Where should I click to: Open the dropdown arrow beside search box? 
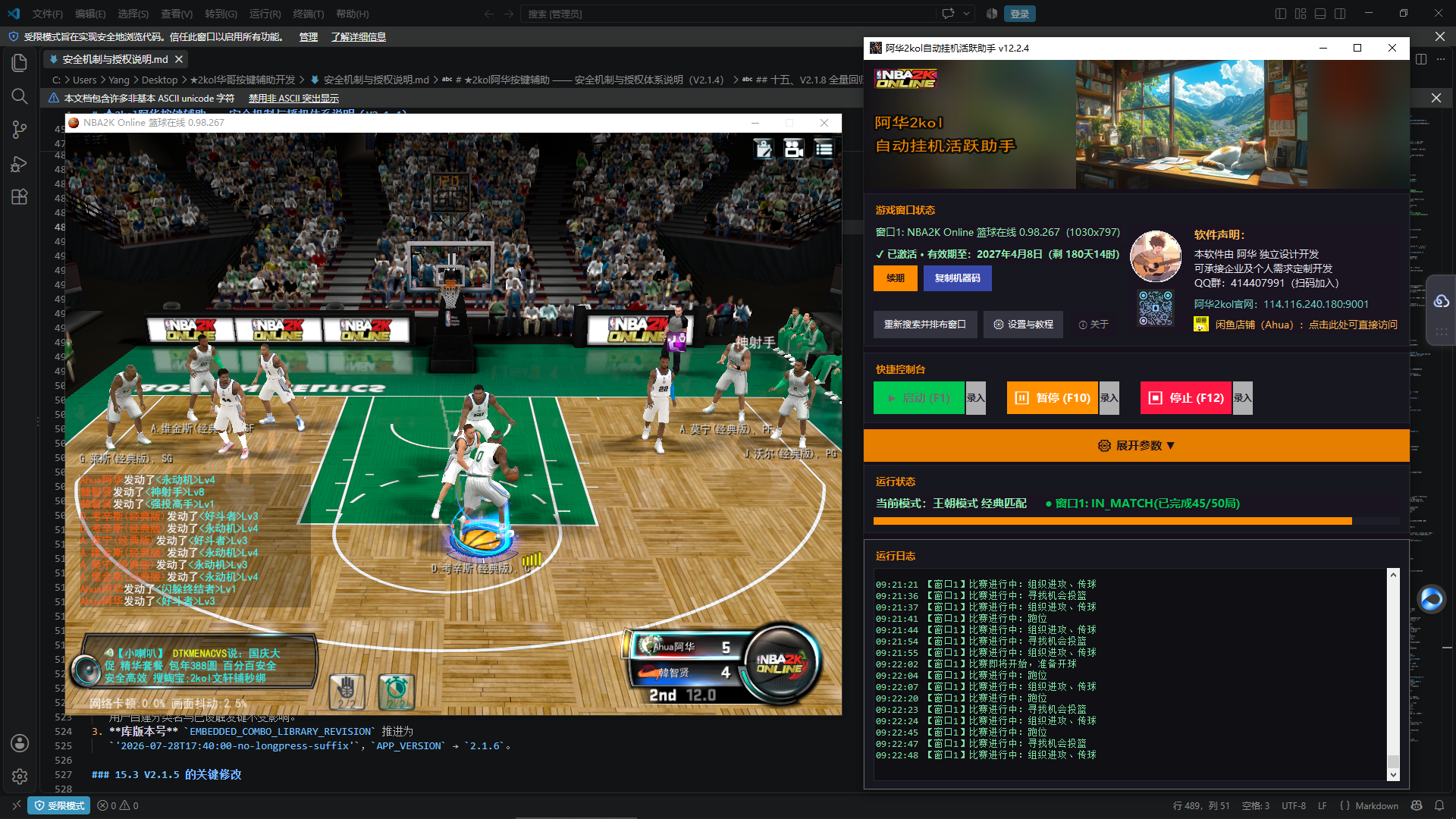pos(966,14)
